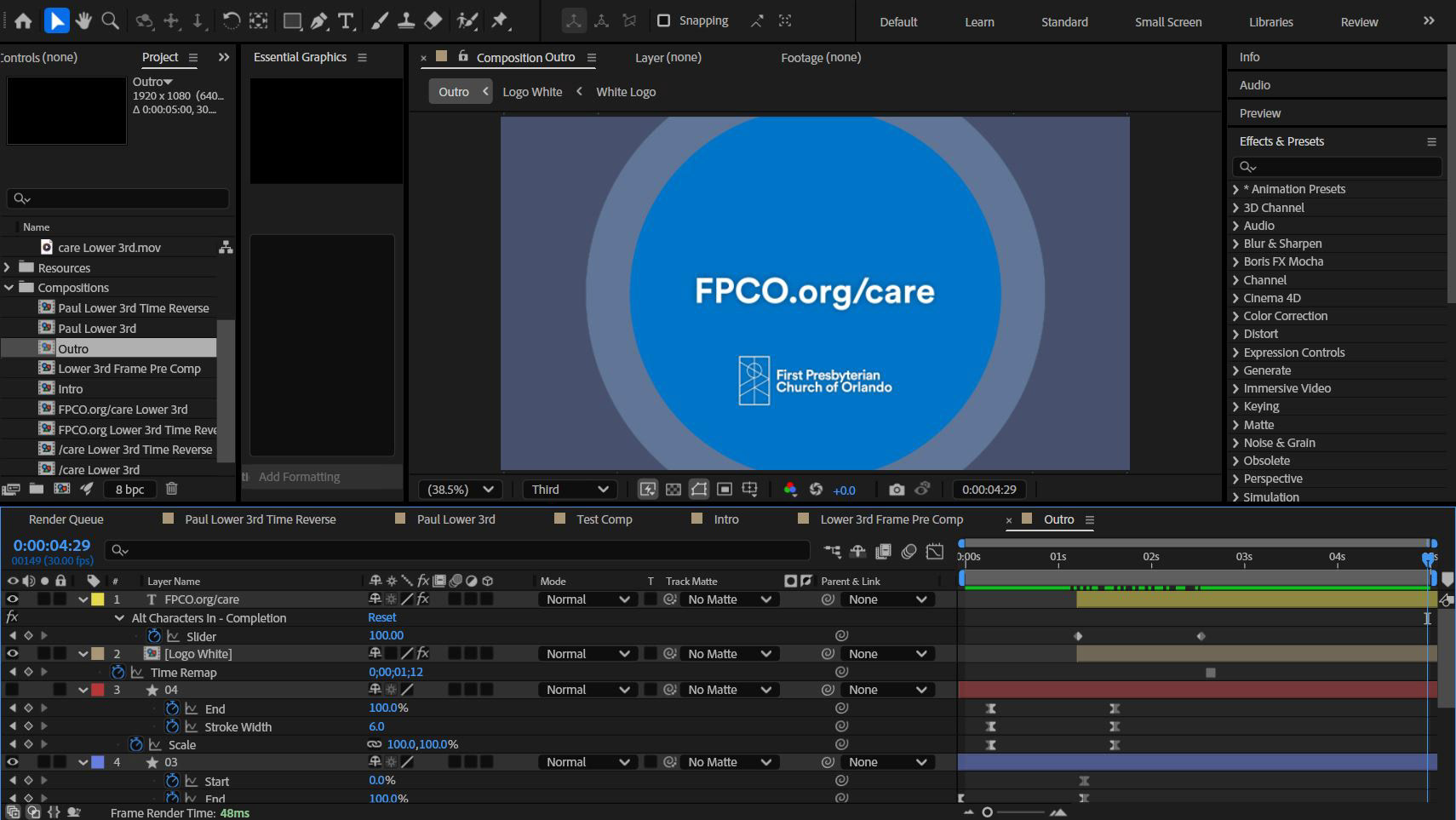This screenshot has width=1456, height=820.
Task: Open the composition mini-flowchart in the timeline
Action: click(x=832, y=551)
